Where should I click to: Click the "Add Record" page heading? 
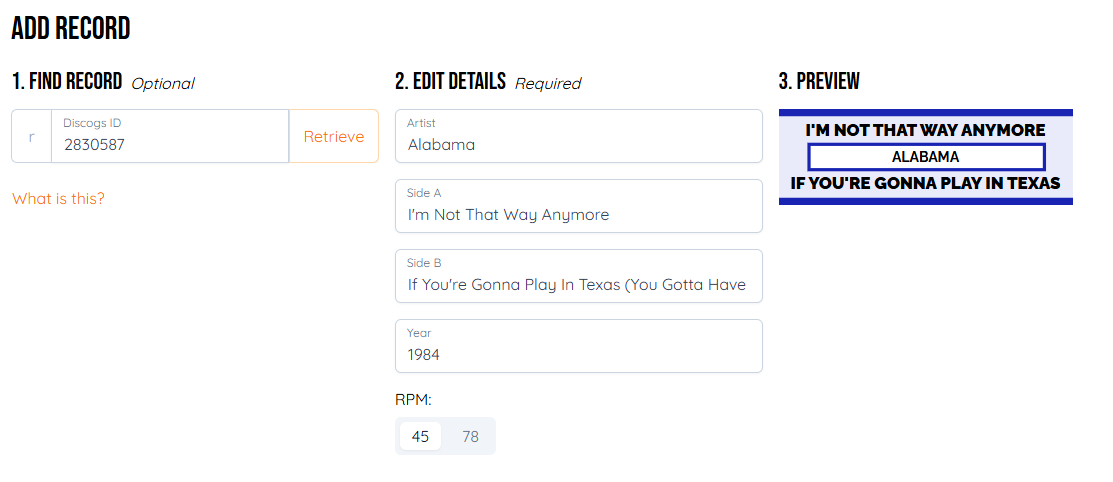click(71, 29)
